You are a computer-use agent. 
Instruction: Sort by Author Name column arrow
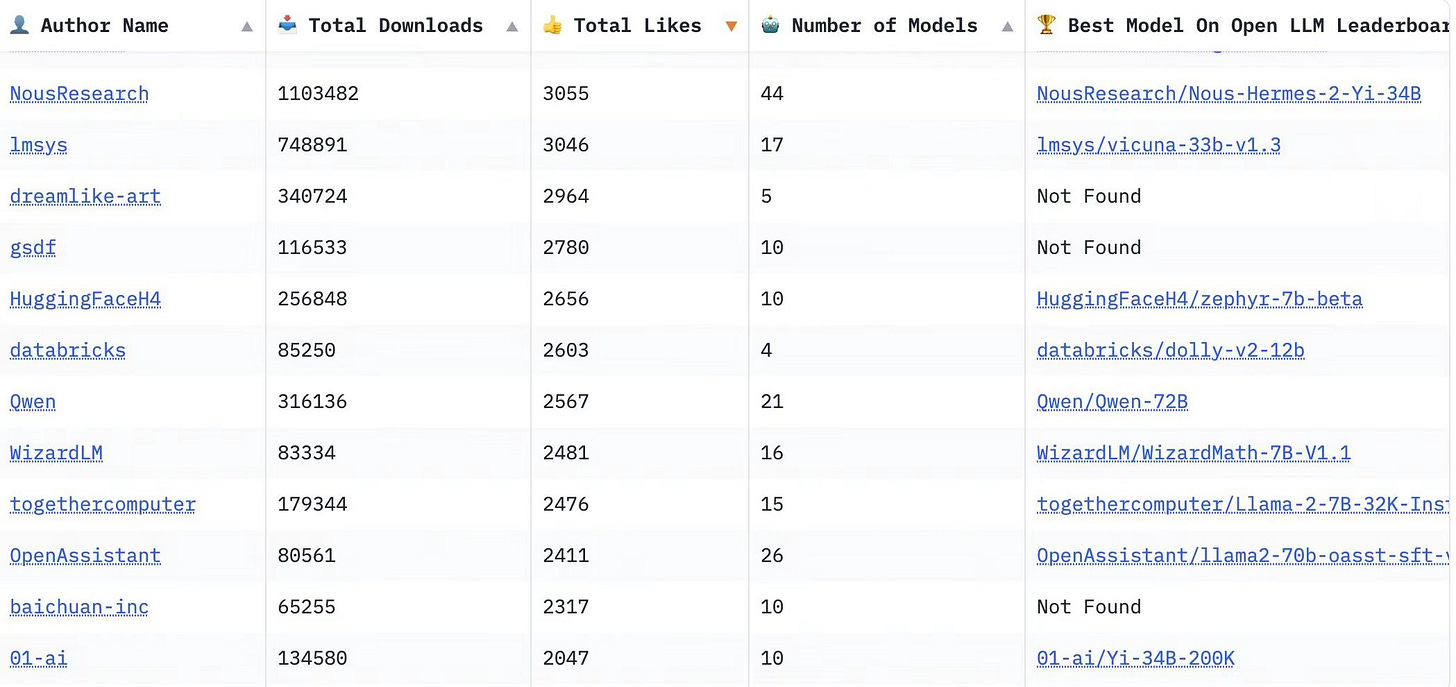247,27
